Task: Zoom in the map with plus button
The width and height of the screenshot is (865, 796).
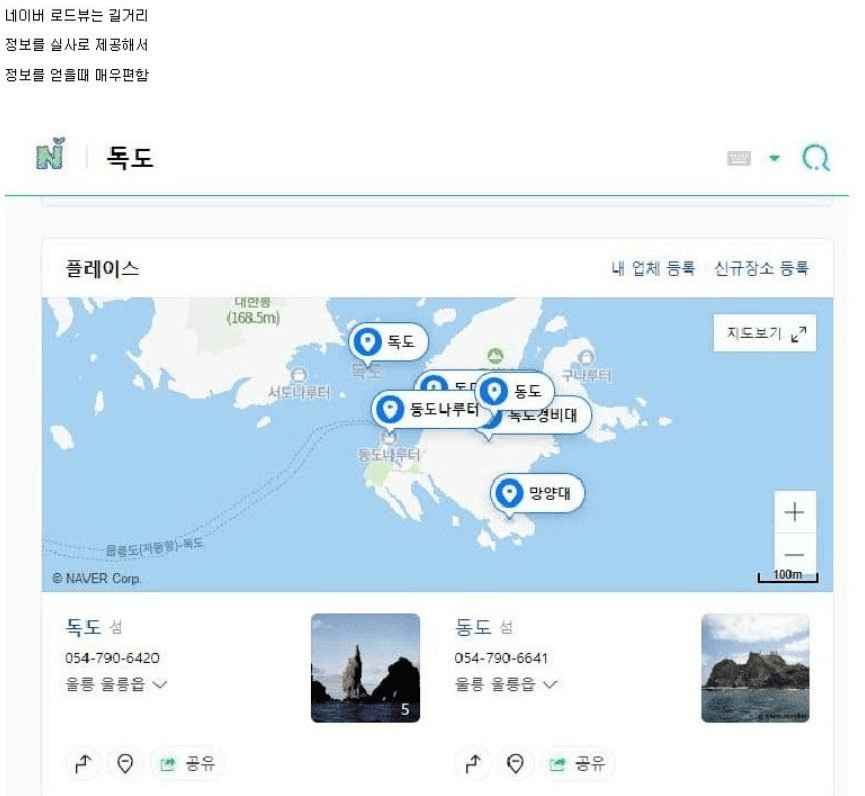Action: click(x=794, y=512)
